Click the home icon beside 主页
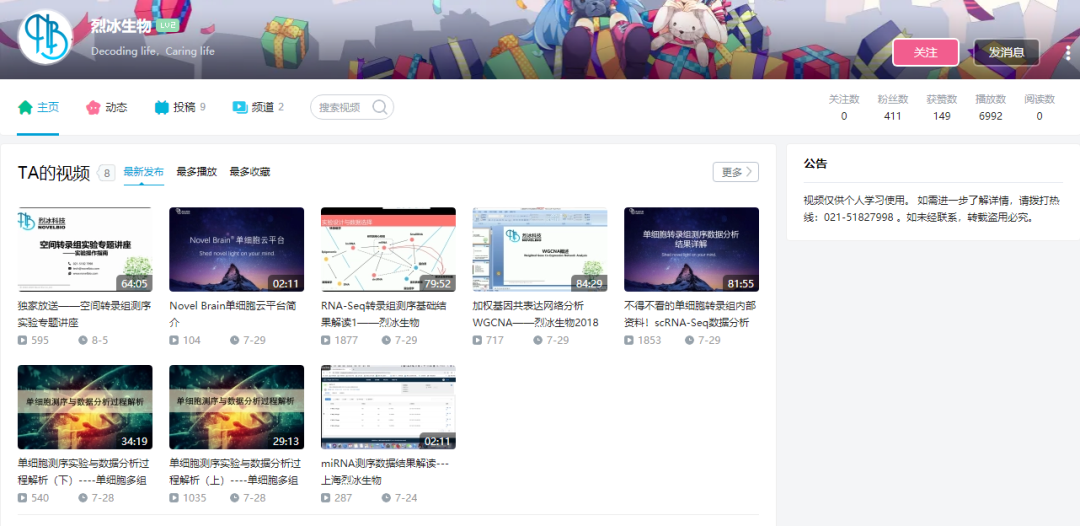1080x526 pixels. [x=25, y=107]
